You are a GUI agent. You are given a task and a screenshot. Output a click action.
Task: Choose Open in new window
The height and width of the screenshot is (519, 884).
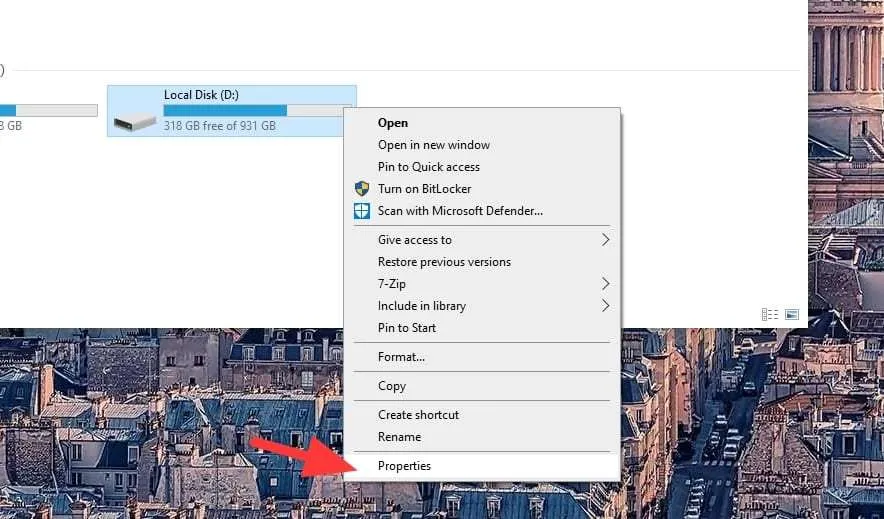482,145
